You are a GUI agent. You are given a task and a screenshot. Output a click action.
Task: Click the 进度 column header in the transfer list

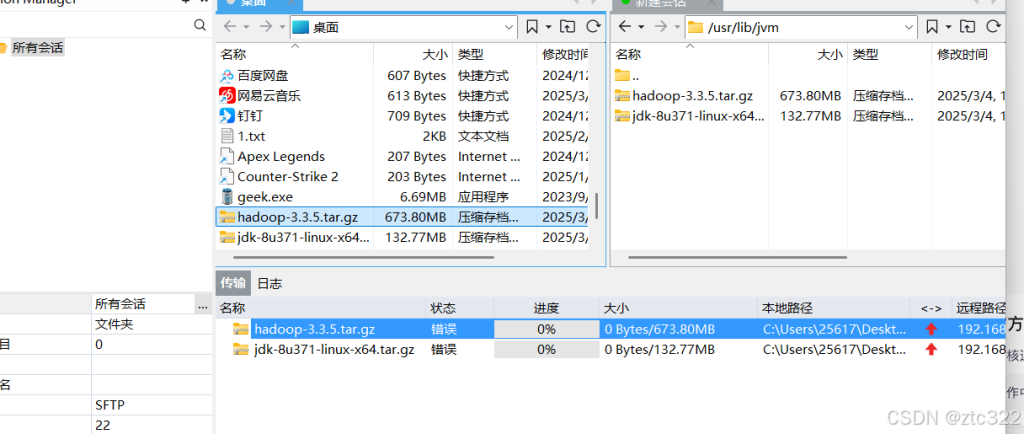tap(547, 308)
